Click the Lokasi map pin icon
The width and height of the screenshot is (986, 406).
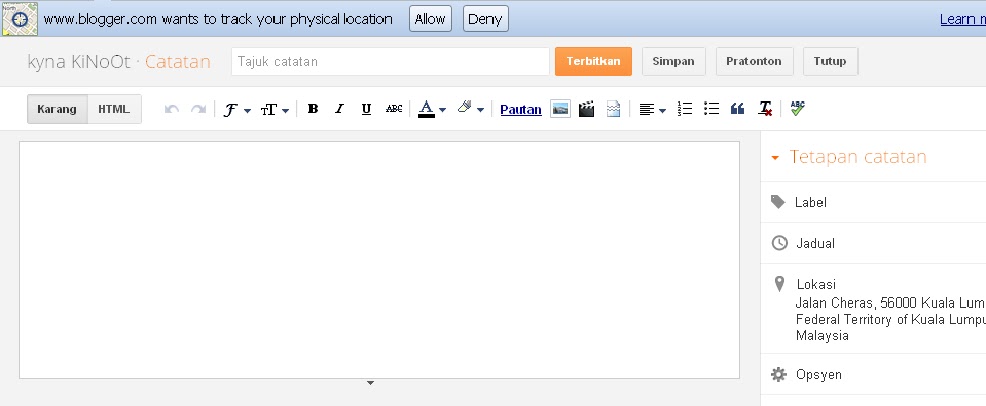click(x=779, y=284)
